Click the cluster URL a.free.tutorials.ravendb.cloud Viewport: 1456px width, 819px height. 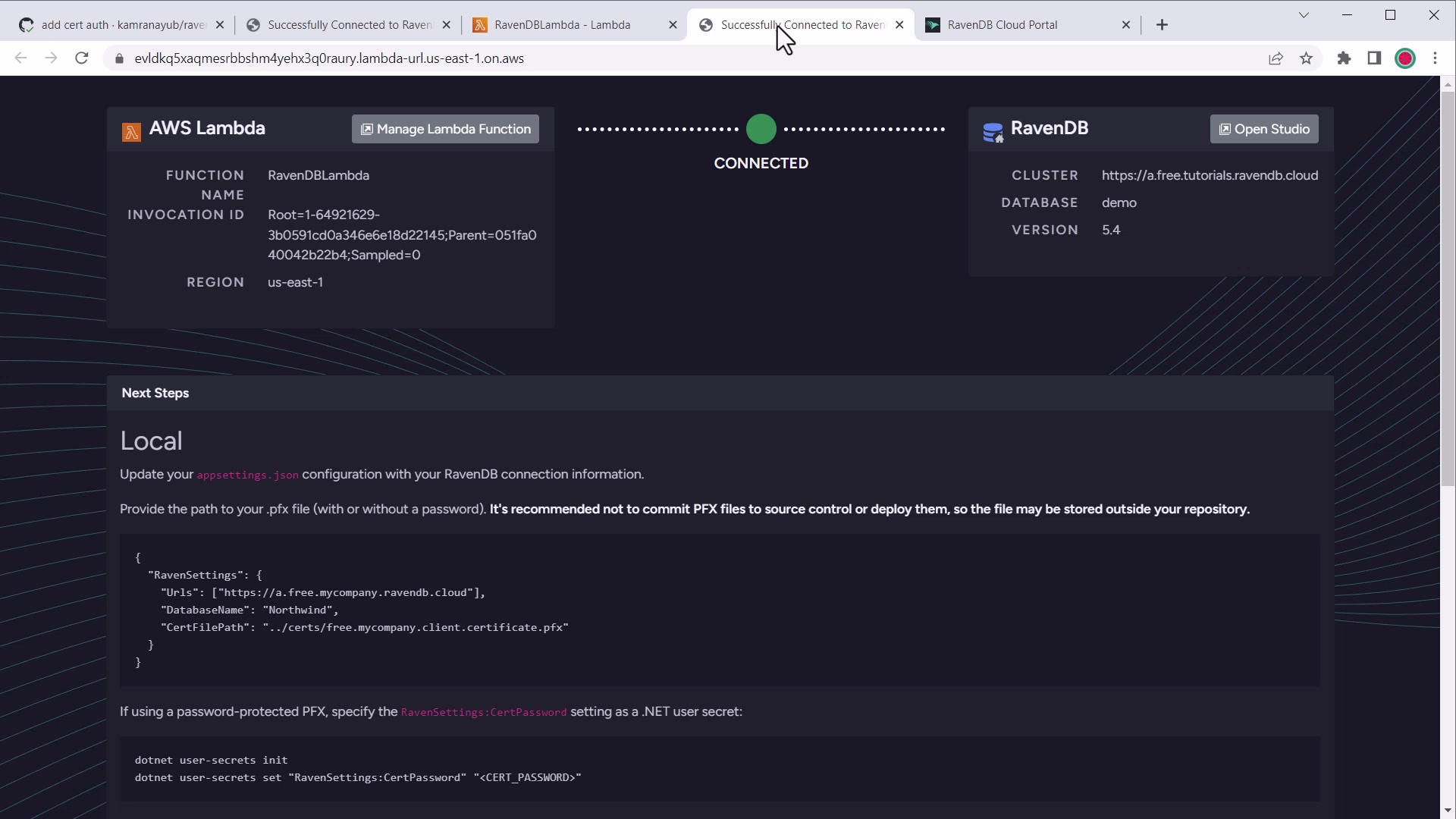(1210, 175)
